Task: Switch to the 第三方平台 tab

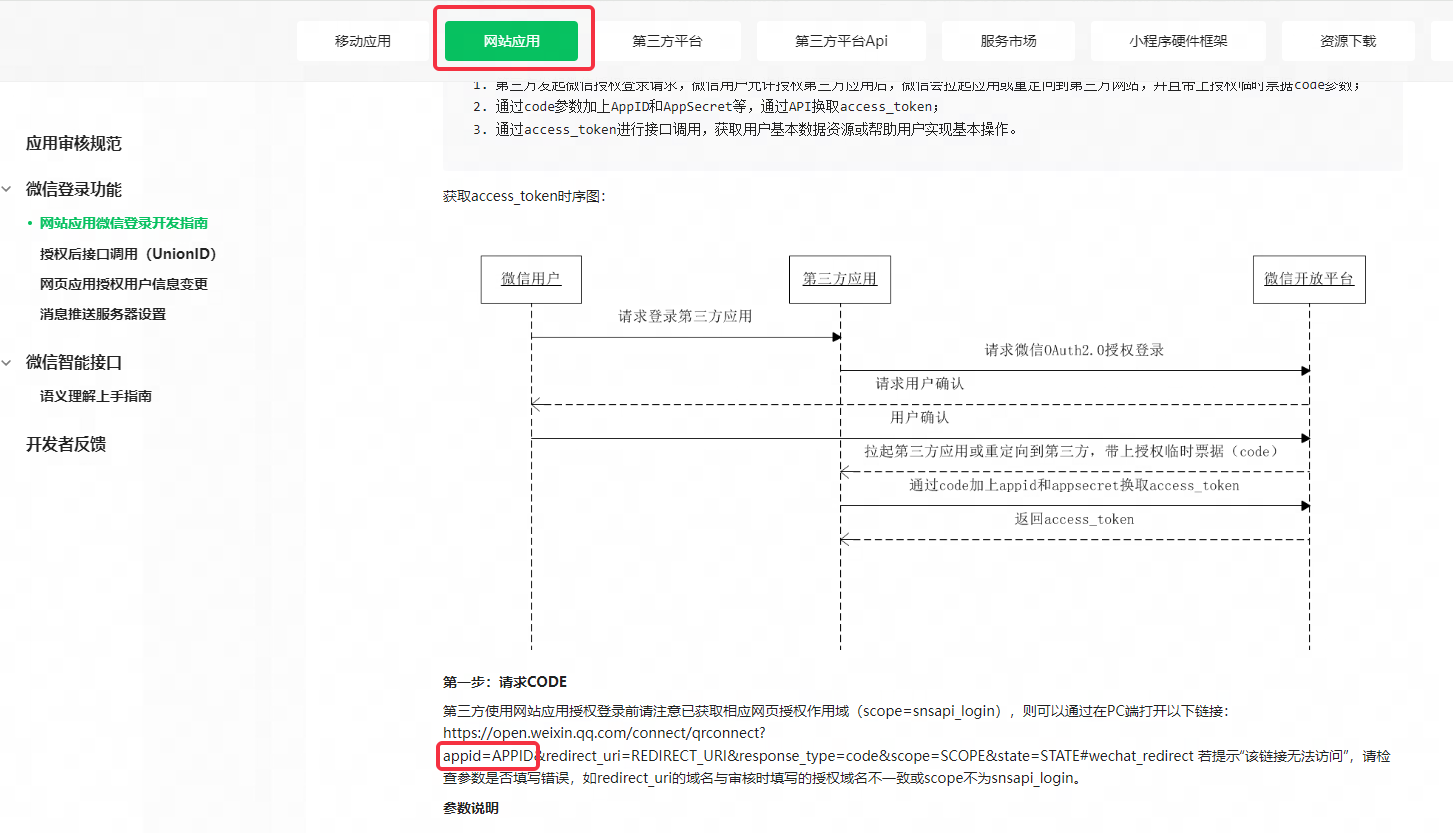Action: click(667, 41)
